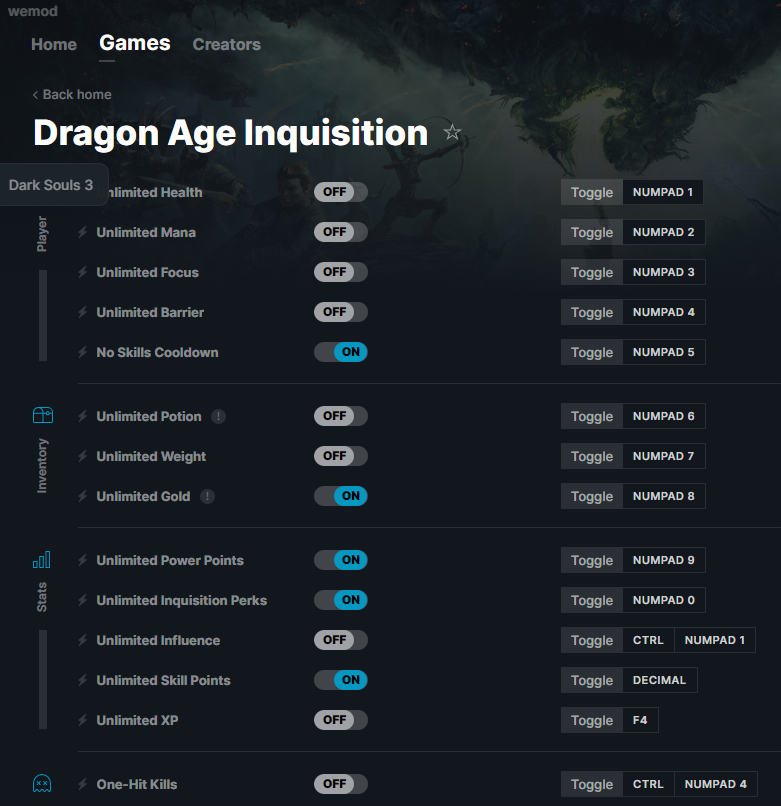
Task: Click the NUMPAD 0 hotkey button
Action: point(664,600)
